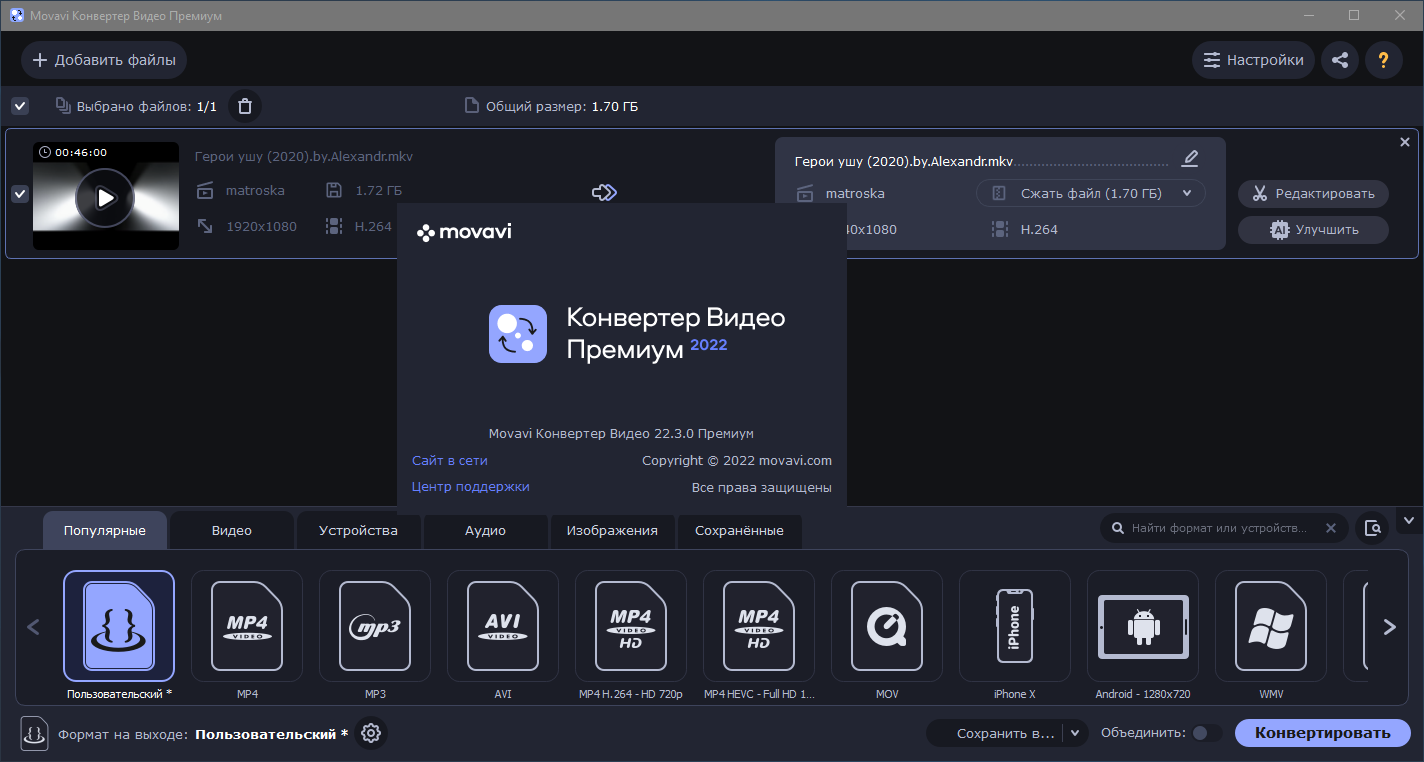Select MP4 HEVC - Full HD preset
The image size is (1424, 762).
(x=759, y=626)
